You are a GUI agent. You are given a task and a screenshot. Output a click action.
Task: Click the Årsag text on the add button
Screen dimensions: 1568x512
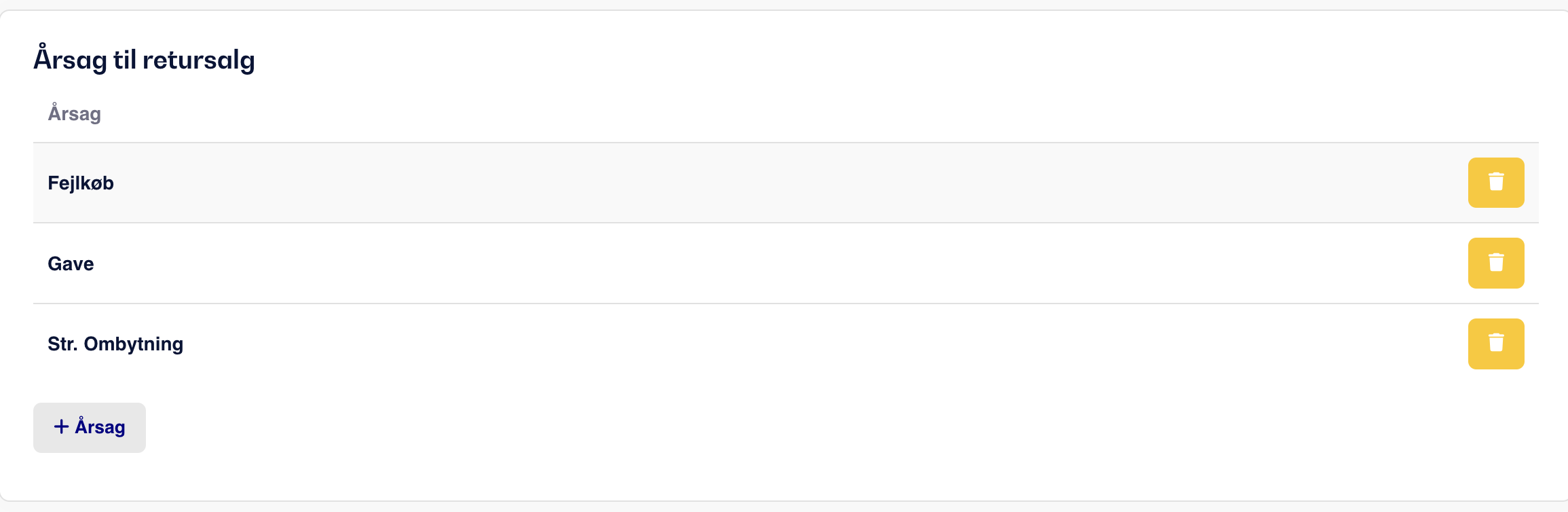pos(100,426)
